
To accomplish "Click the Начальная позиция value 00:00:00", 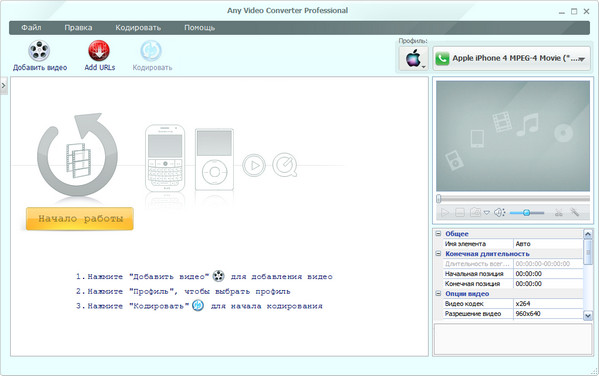I will [548, 274].
